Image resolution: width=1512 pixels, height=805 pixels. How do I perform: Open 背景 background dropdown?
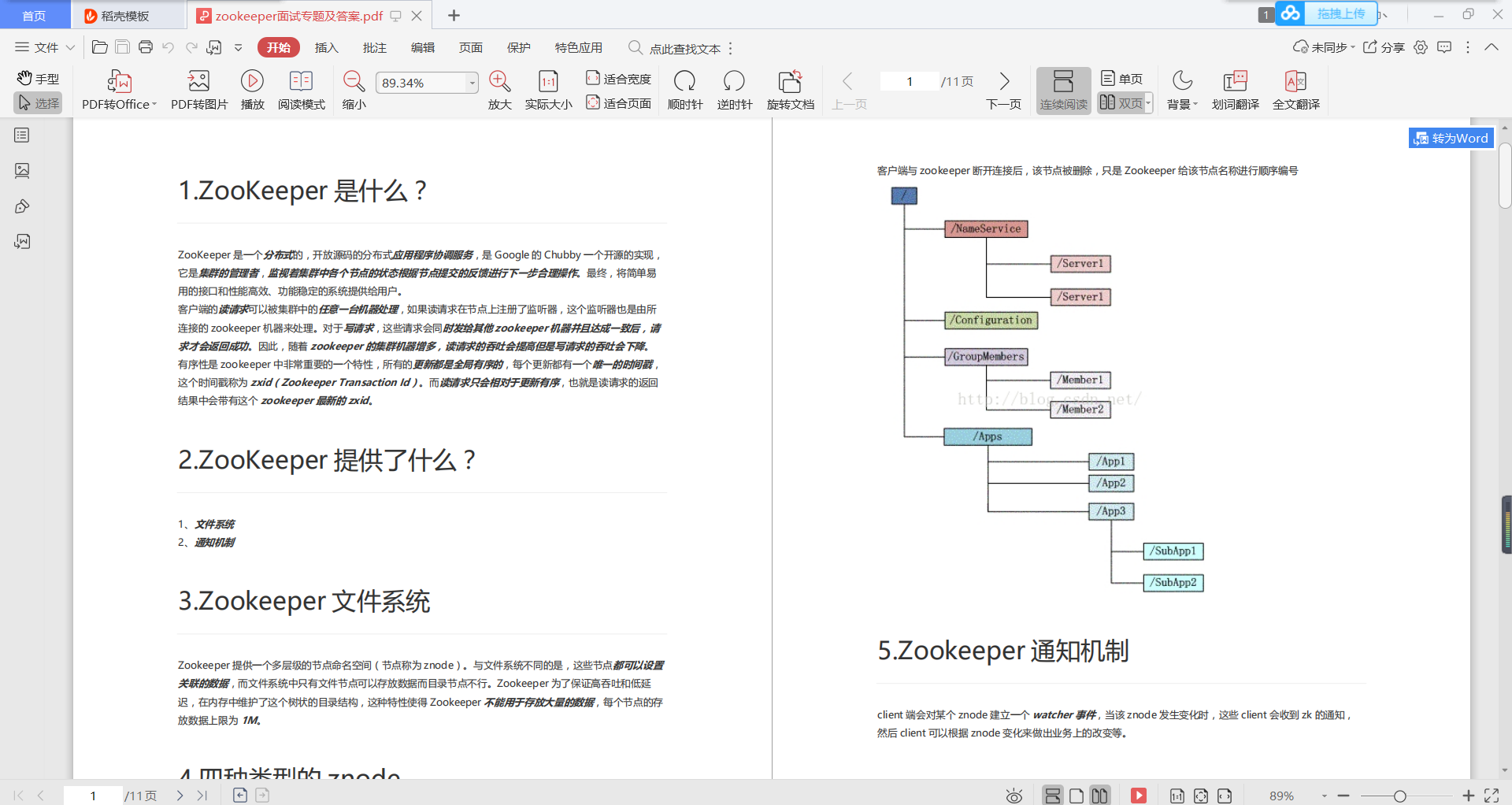point(1182,91)
